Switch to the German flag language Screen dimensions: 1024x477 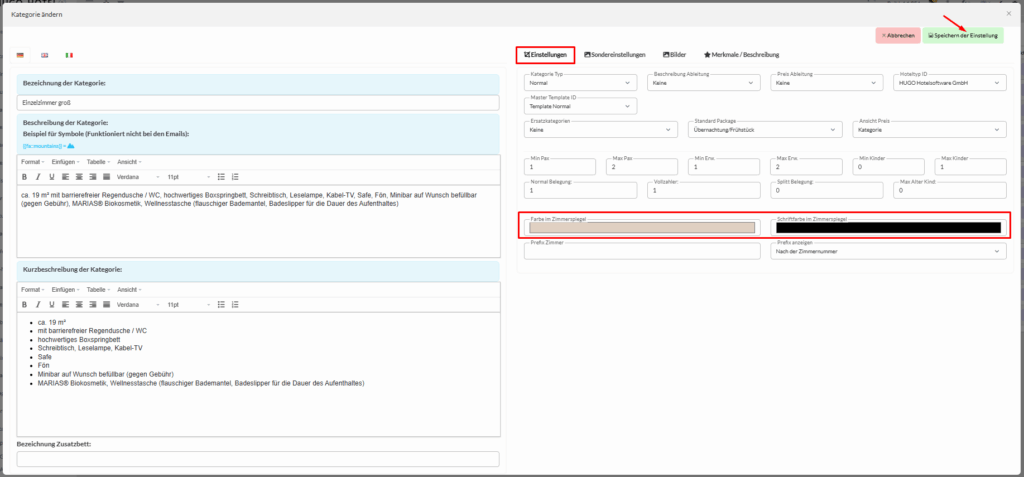[21, 55]
